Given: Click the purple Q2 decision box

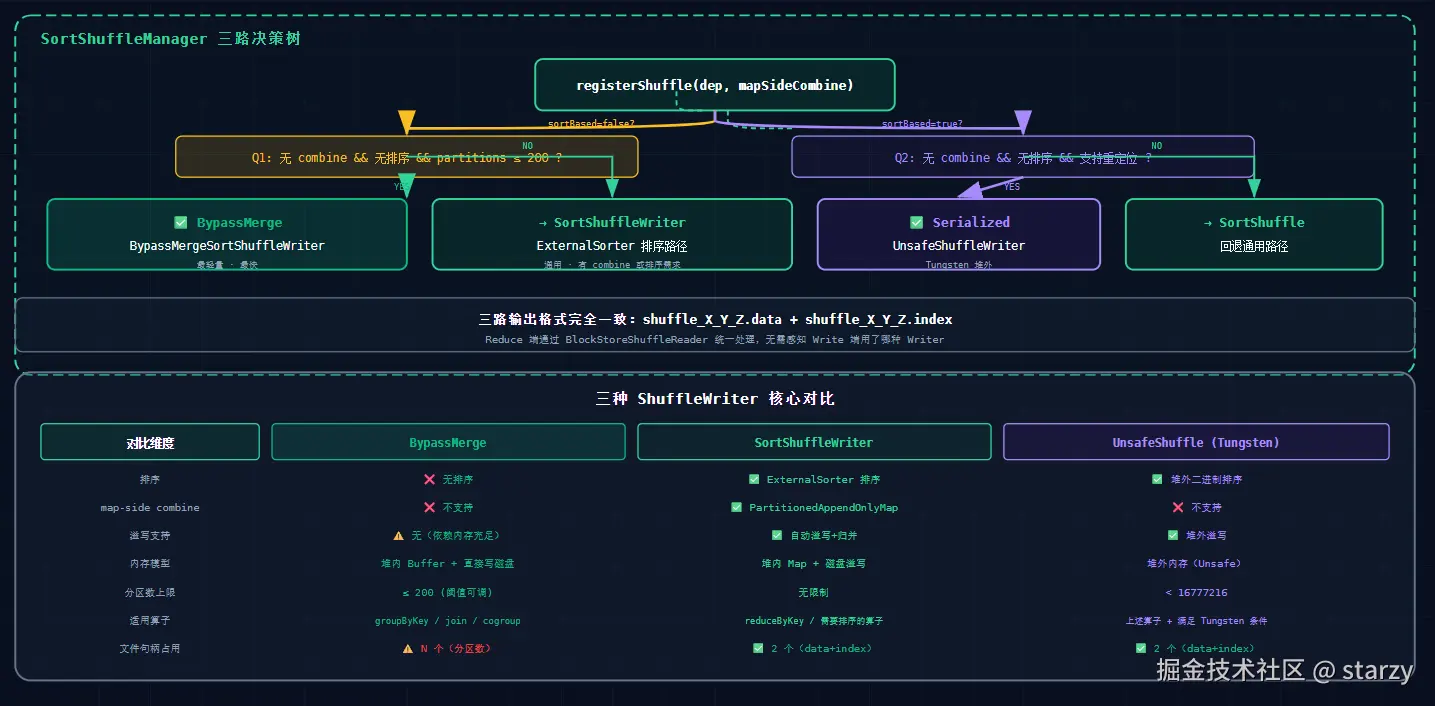Looking at the screenshot, I should tap(1023, 157).
